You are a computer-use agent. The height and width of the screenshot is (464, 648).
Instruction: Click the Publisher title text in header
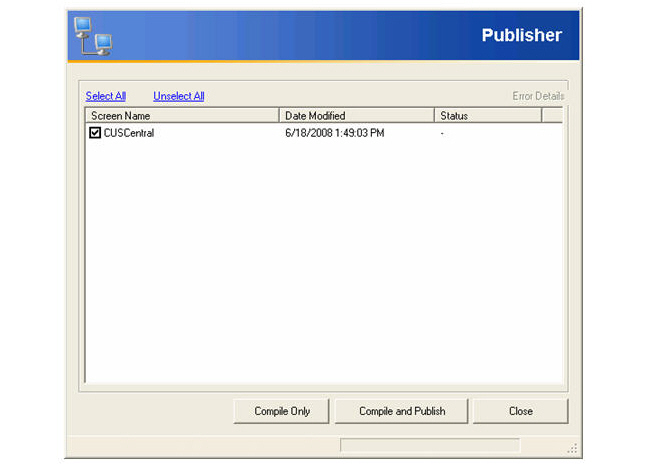pyautogui.click(x=522, y=36)
